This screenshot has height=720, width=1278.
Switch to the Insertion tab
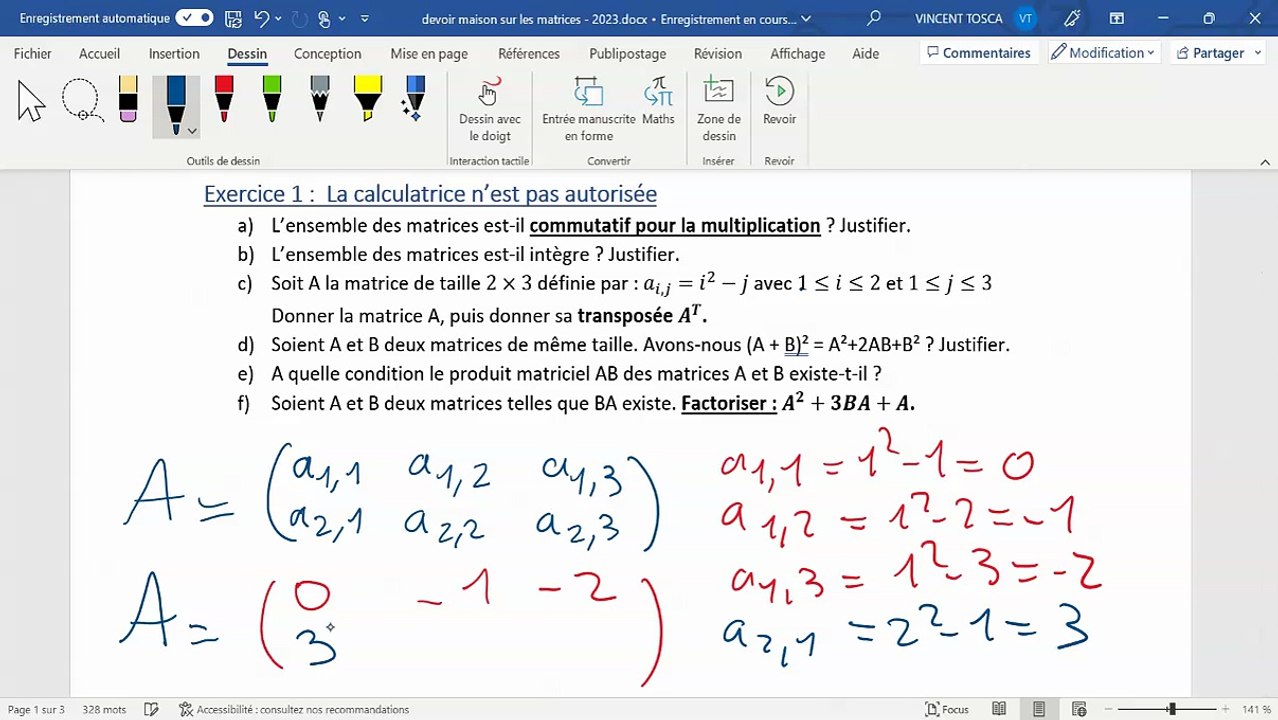click(x=174, y=54)
